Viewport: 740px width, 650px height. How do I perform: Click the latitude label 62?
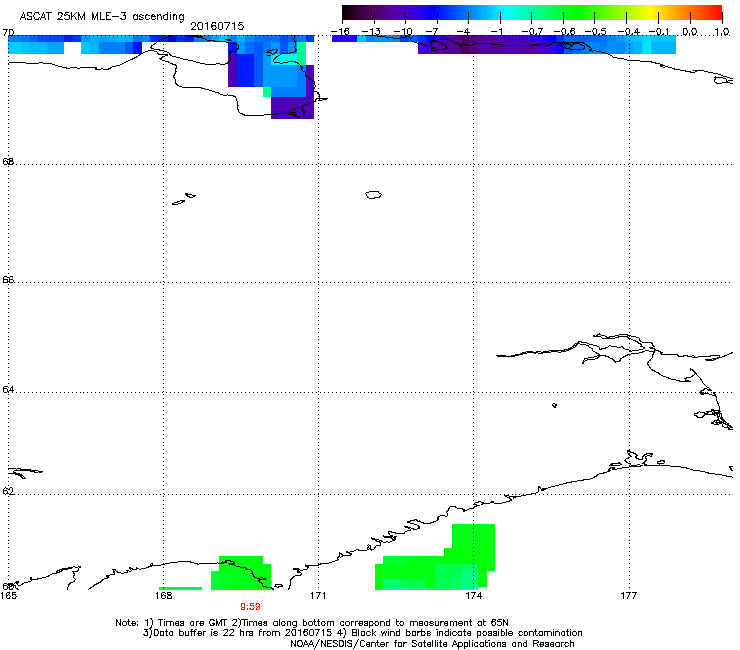(x=8, y=491)
